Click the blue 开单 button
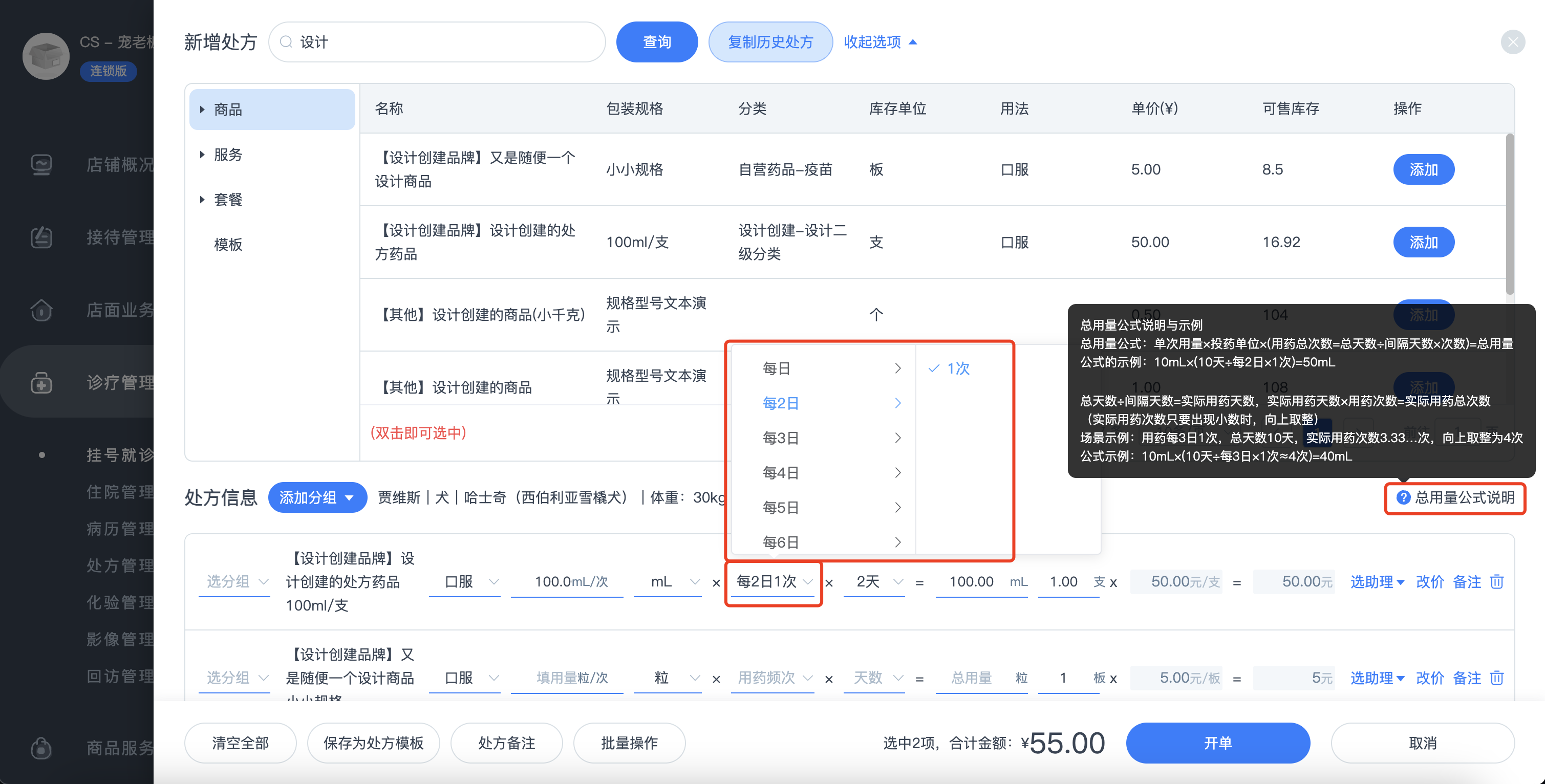Screen dimensions: 1545x784 (x=1217, y=743)
